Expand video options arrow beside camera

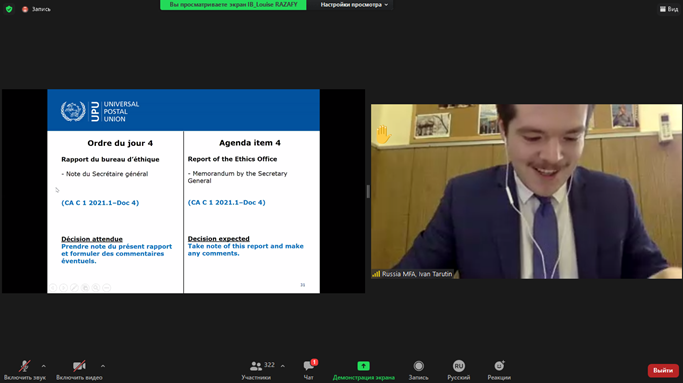coord(103,366)
